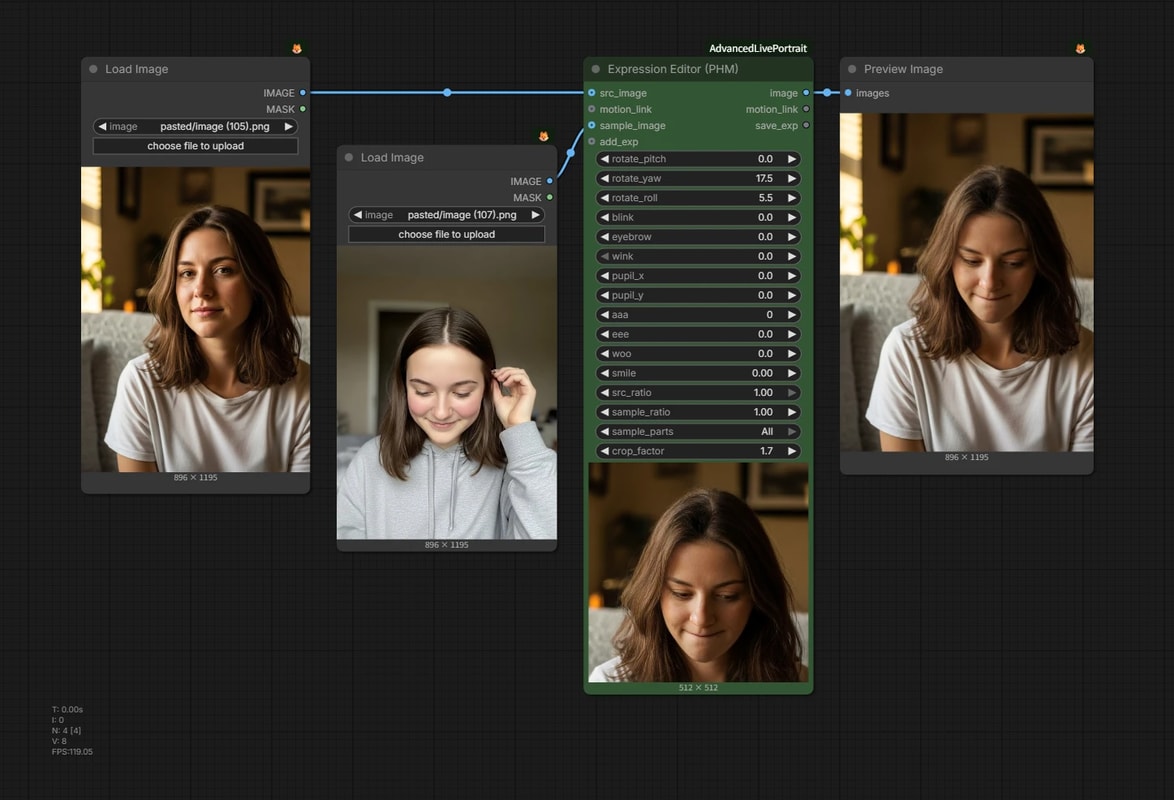This screenshot has height=800, width=1174.
Task: Click the fox badge above Preview Image node
Action: click(1080, 49)
